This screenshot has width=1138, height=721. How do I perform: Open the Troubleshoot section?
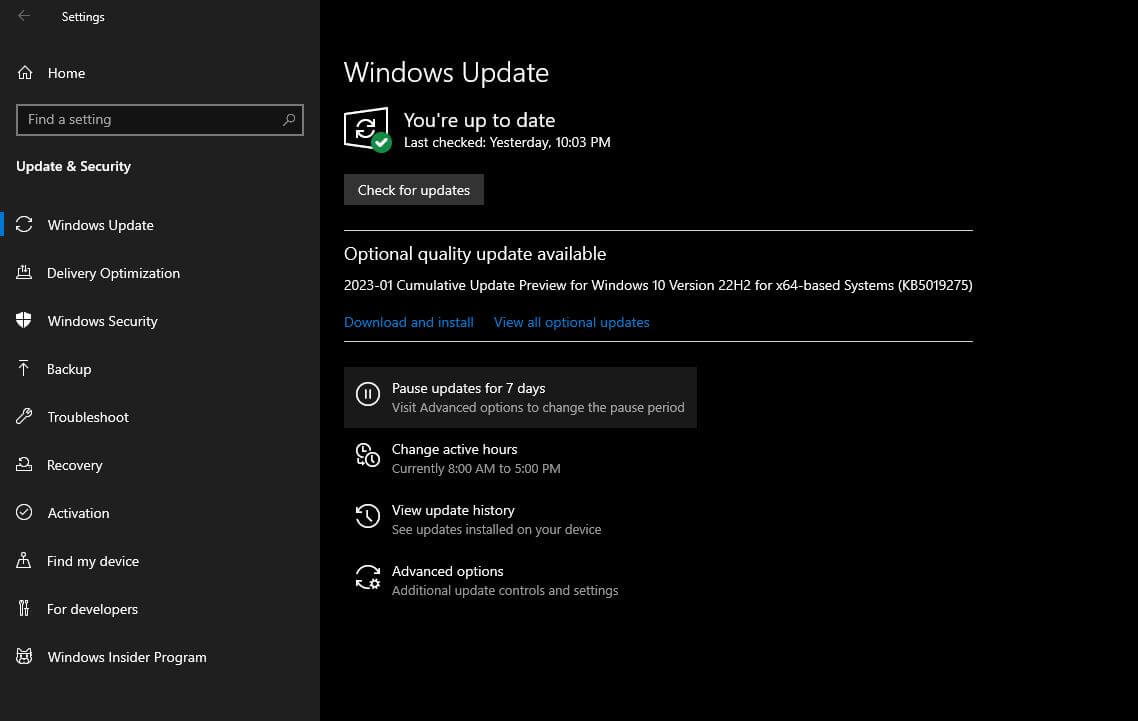click(88, 417)
